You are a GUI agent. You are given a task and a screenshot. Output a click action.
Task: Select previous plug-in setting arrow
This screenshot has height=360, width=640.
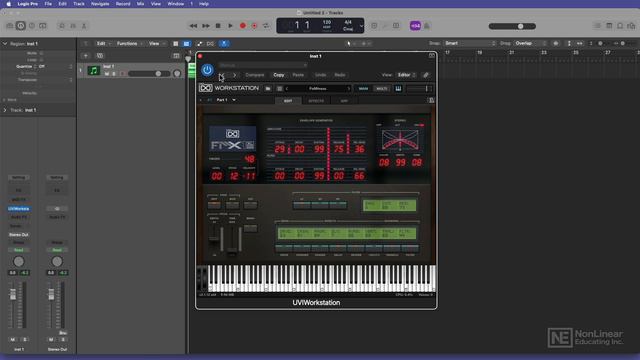point(222,75)
